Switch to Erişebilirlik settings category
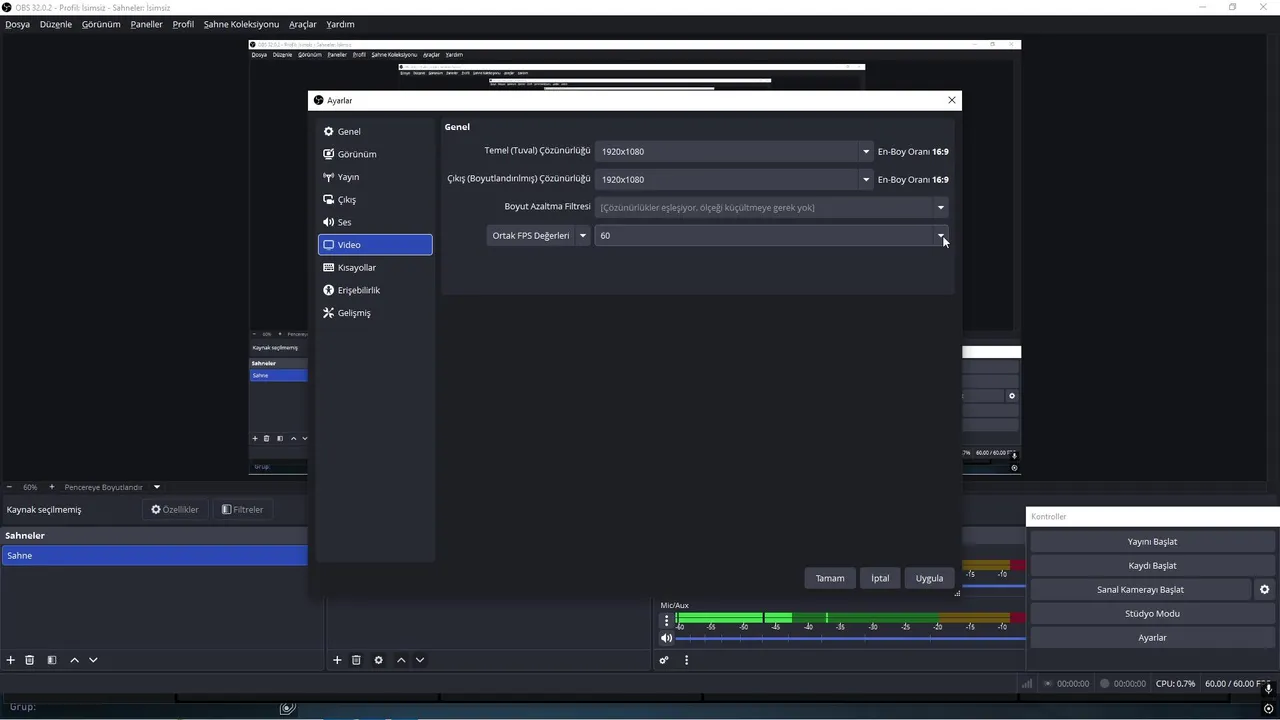This screenshot has height=720, width=1280. [375, 290]
